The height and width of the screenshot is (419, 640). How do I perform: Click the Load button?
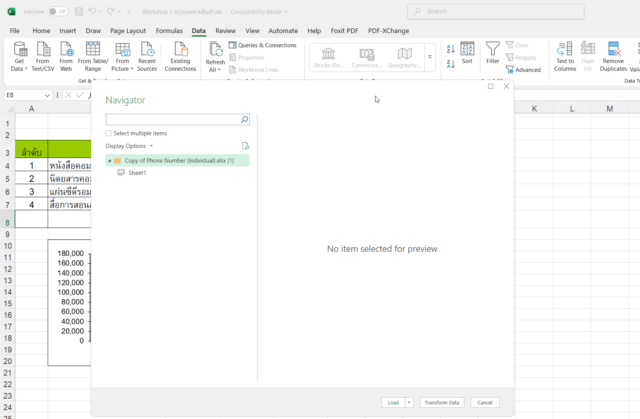coord(393,403)
